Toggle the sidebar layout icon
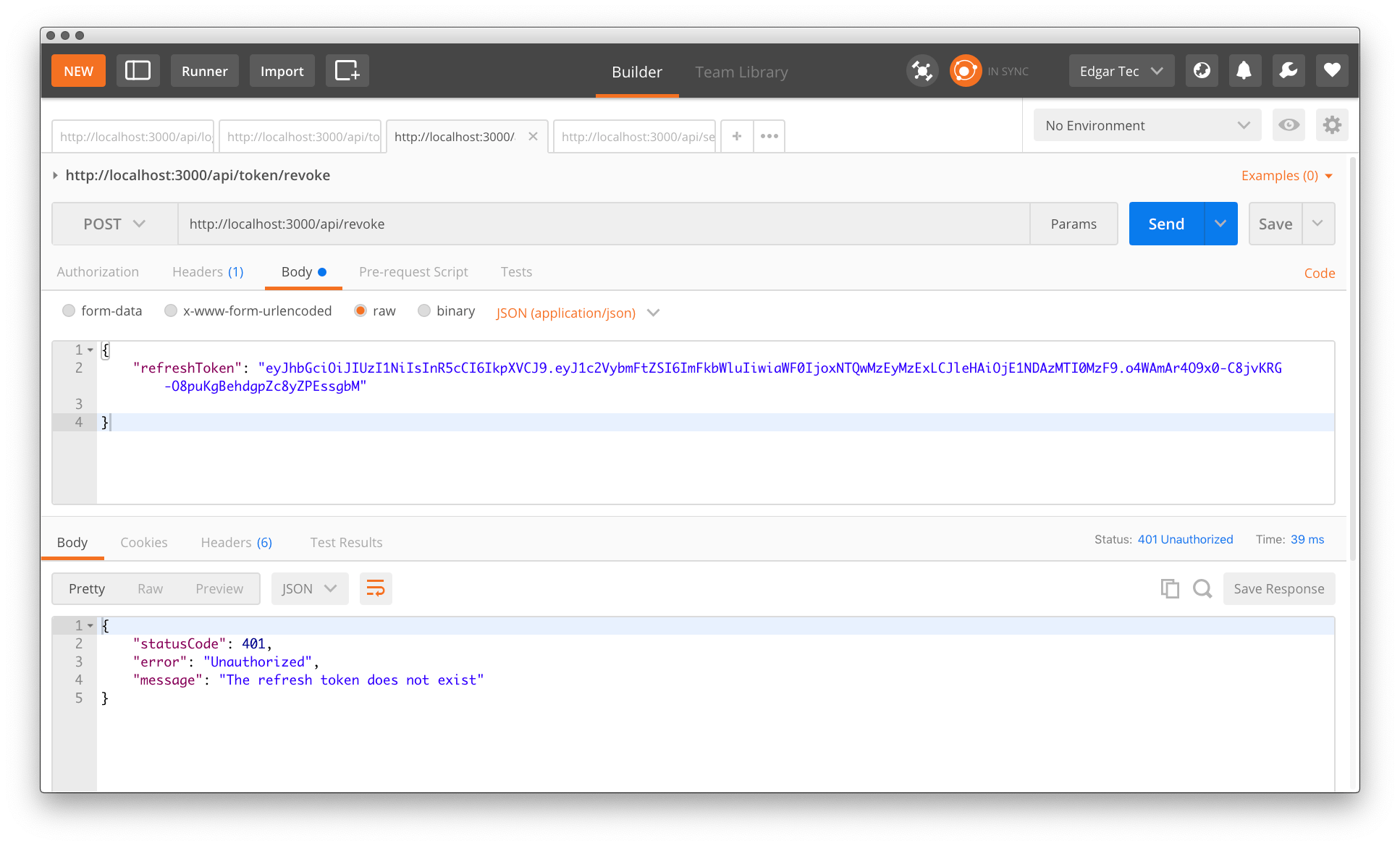This screenshot has height=846, width=1400. coord(138,71)
